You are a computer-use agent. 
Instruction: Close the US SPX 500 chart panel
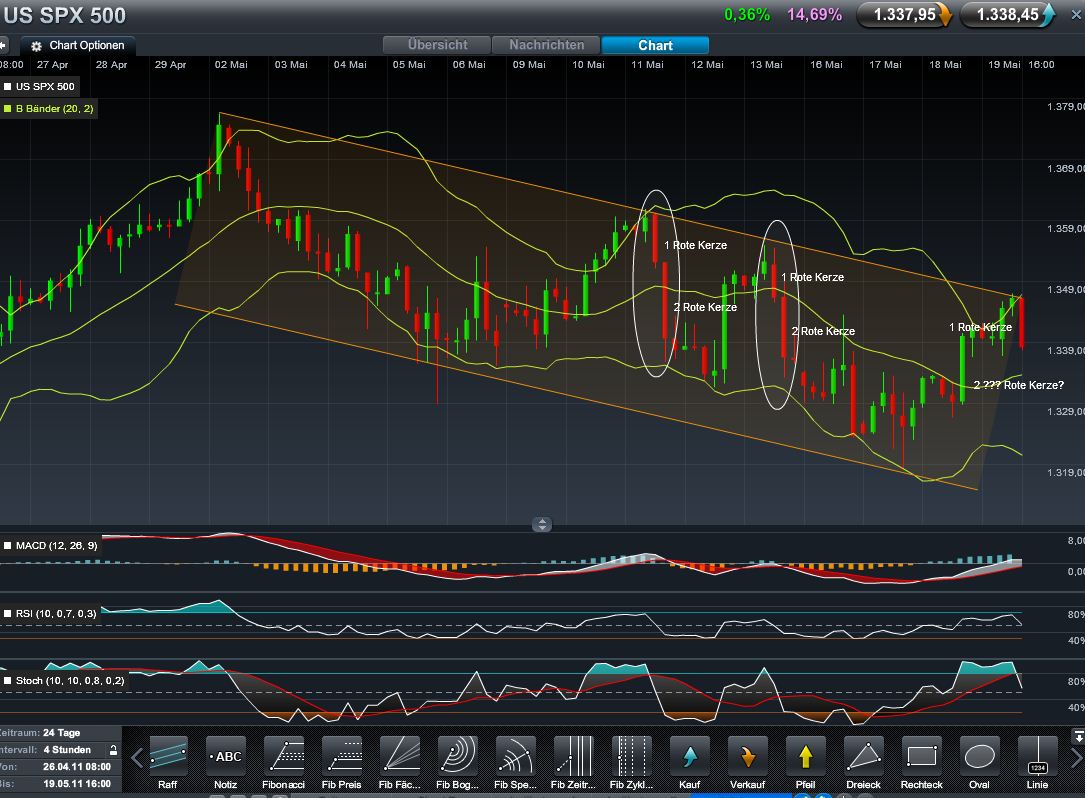(1077, 15)
